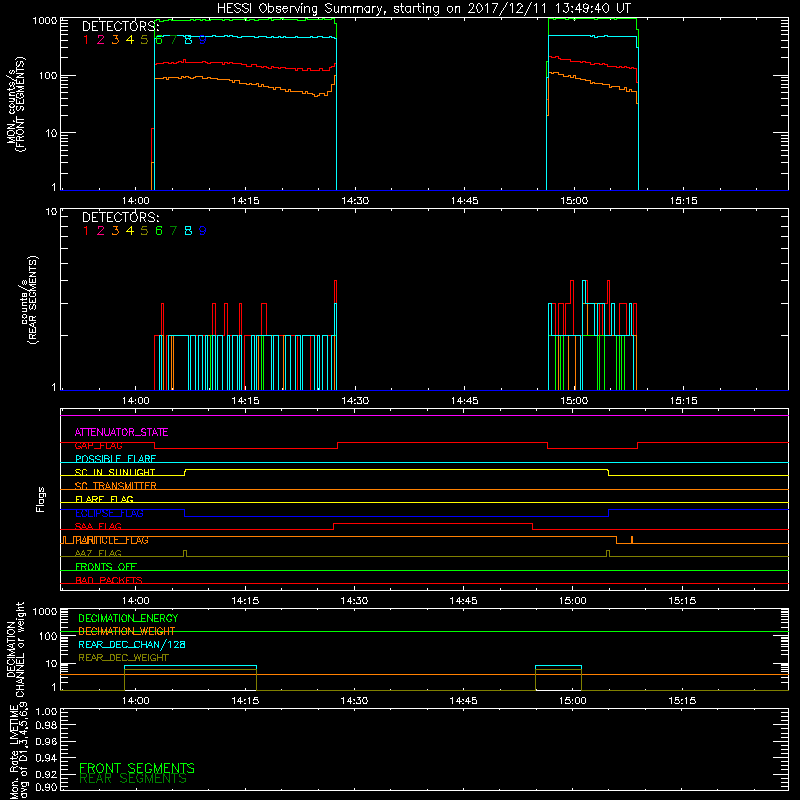
Task: Pick magenta detector 2 in rear segments legend
Action: 101,231
